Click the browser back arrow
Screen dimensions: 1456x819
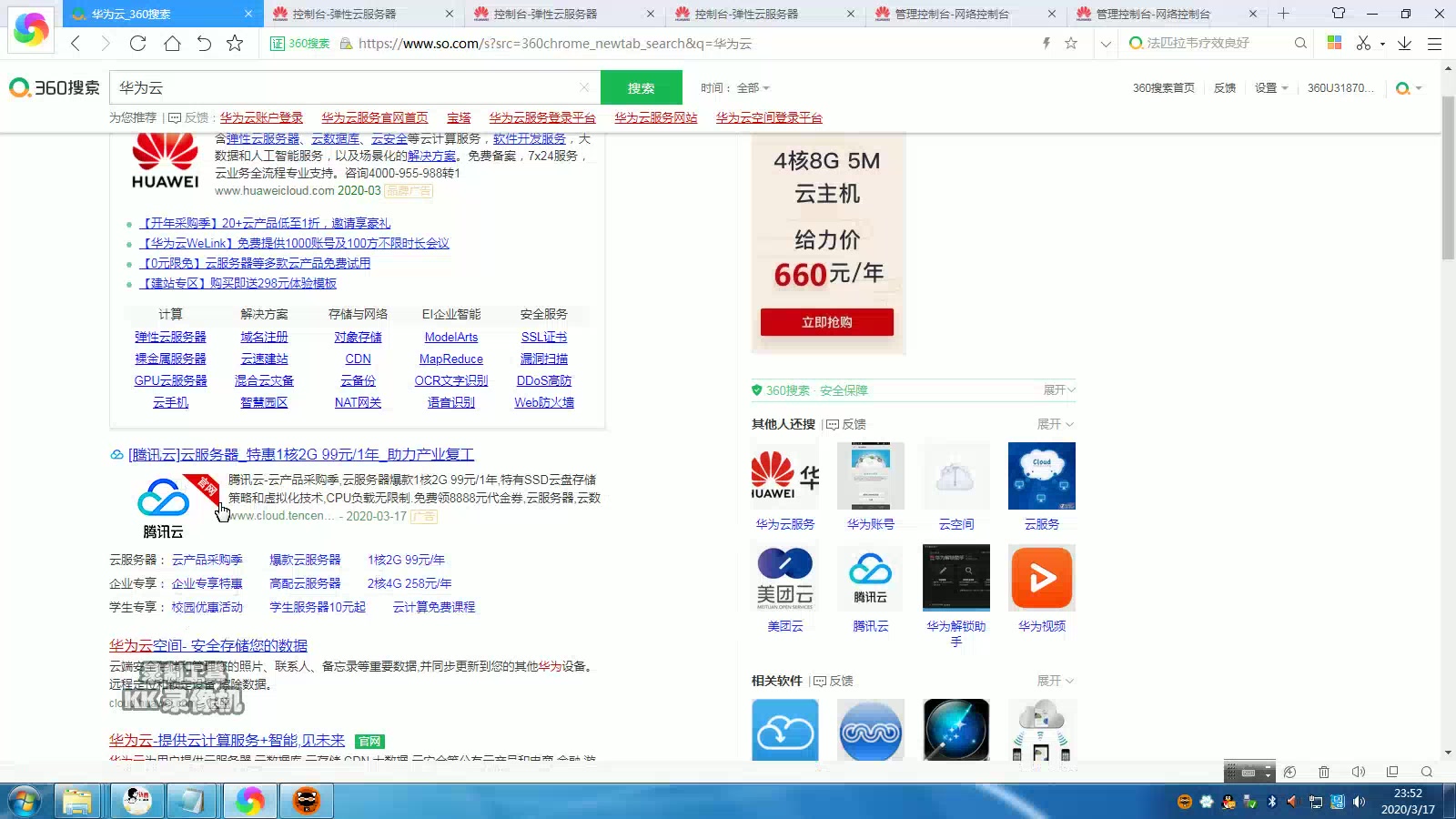click(76, 43)
